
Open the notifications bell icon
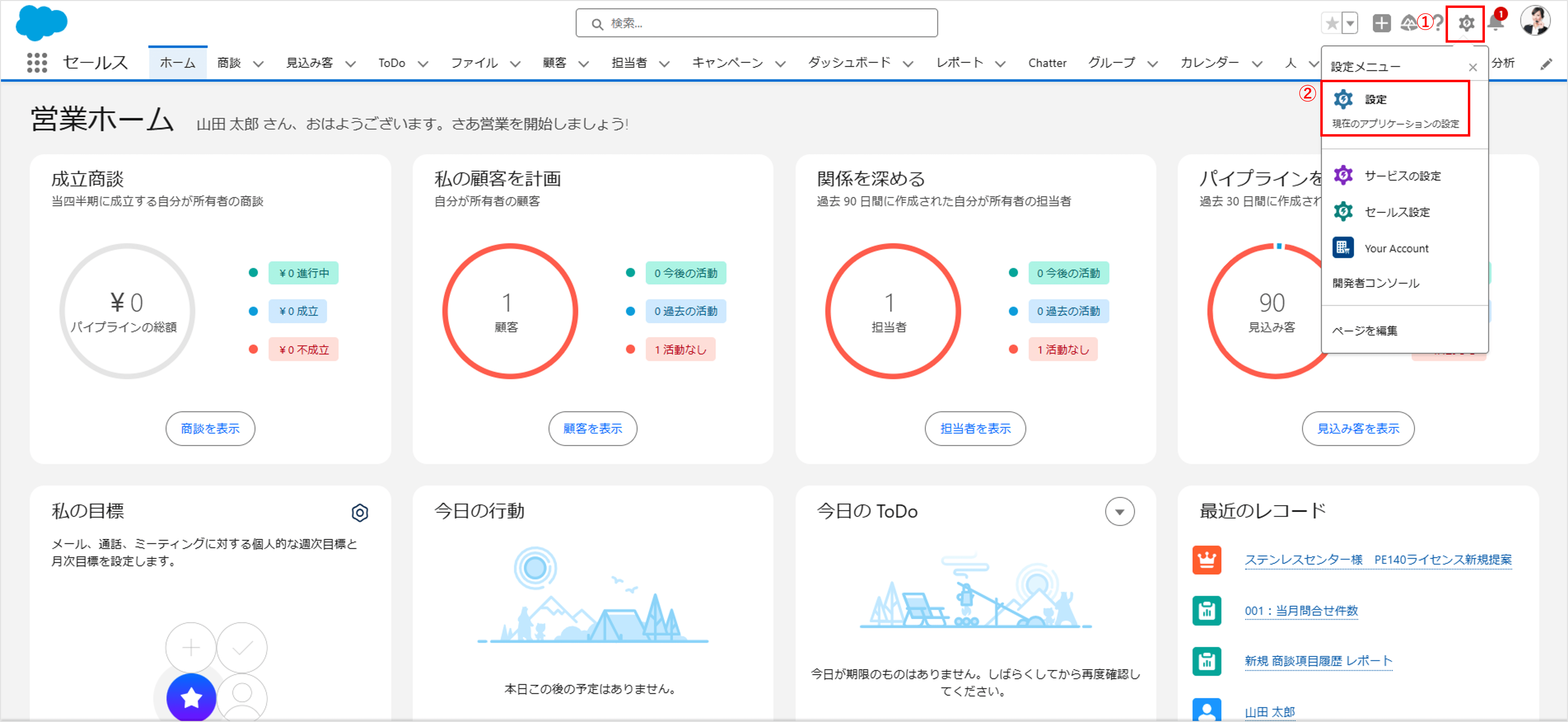[1496, 23]
